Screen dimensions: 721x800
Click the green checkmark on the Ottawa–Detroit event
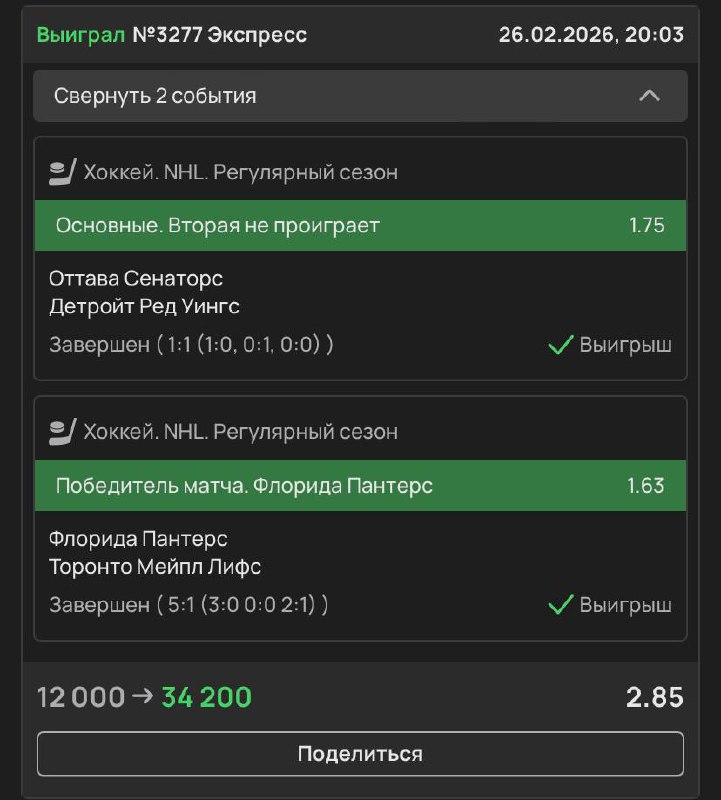pos(560,346)
